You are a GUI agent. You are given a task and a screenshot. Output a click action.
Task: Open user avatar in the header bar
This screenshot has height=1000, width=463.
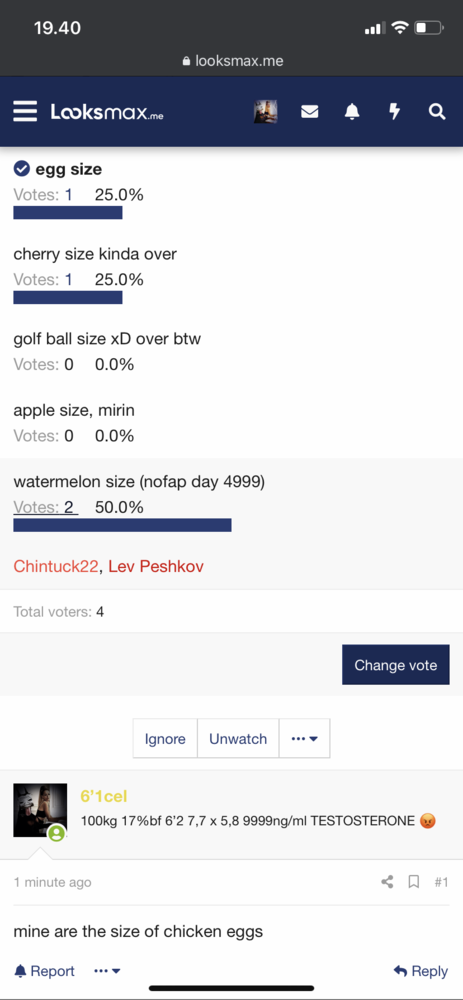tap(265, 112)
